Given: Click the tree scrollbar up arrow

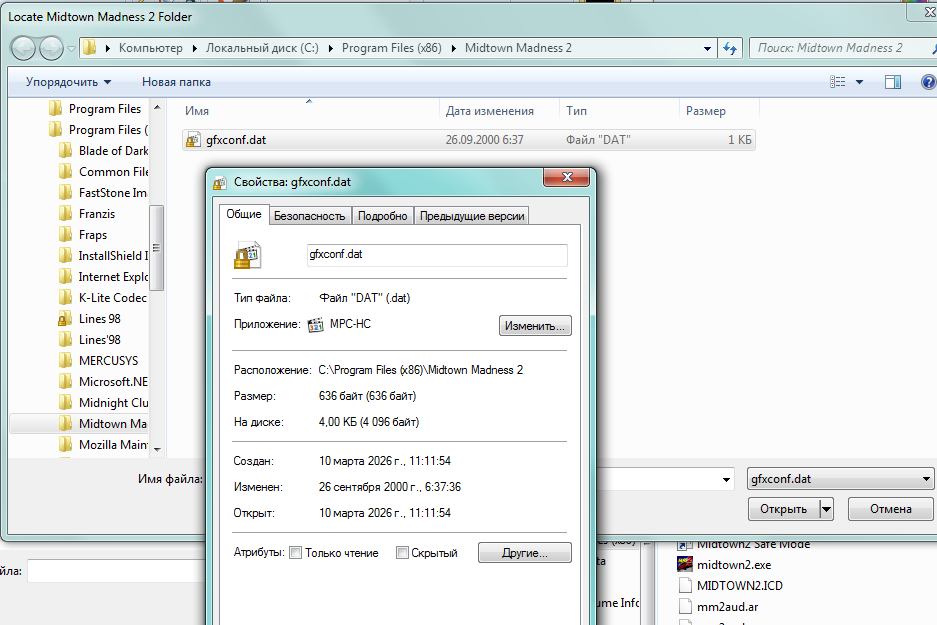Looking at the screenshot, I should point(157,108).
